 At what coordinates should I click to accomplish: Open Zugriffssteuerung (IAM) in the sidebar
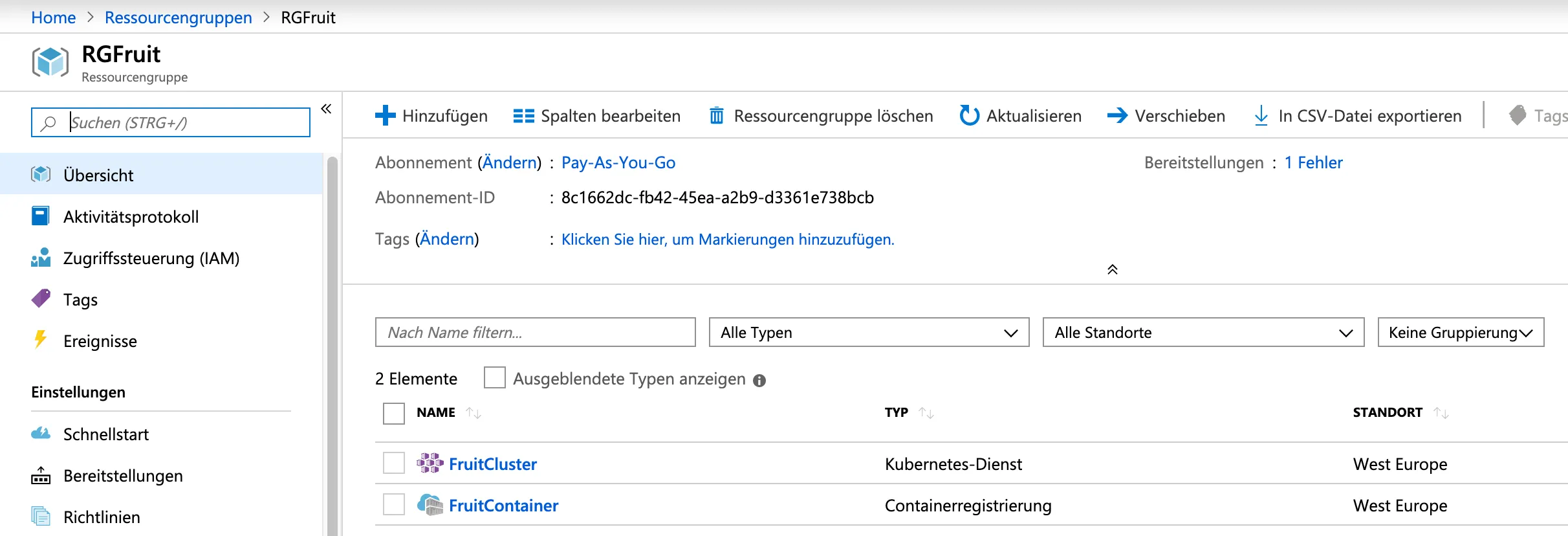151,258
